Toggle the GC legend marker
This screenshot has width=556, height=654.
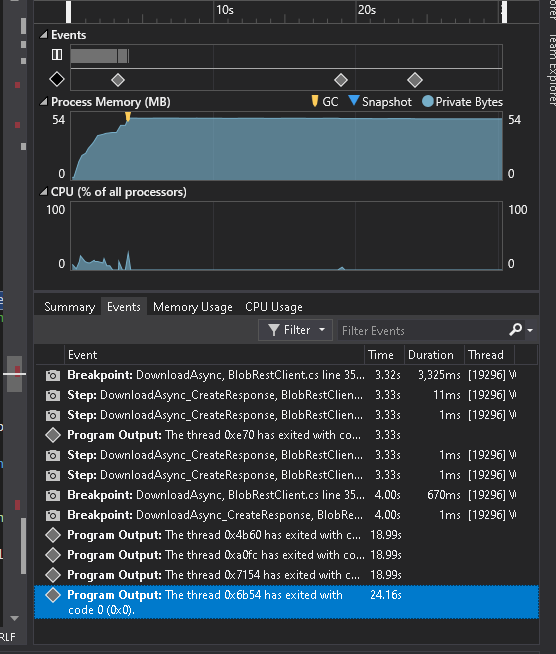click(325, 102)
